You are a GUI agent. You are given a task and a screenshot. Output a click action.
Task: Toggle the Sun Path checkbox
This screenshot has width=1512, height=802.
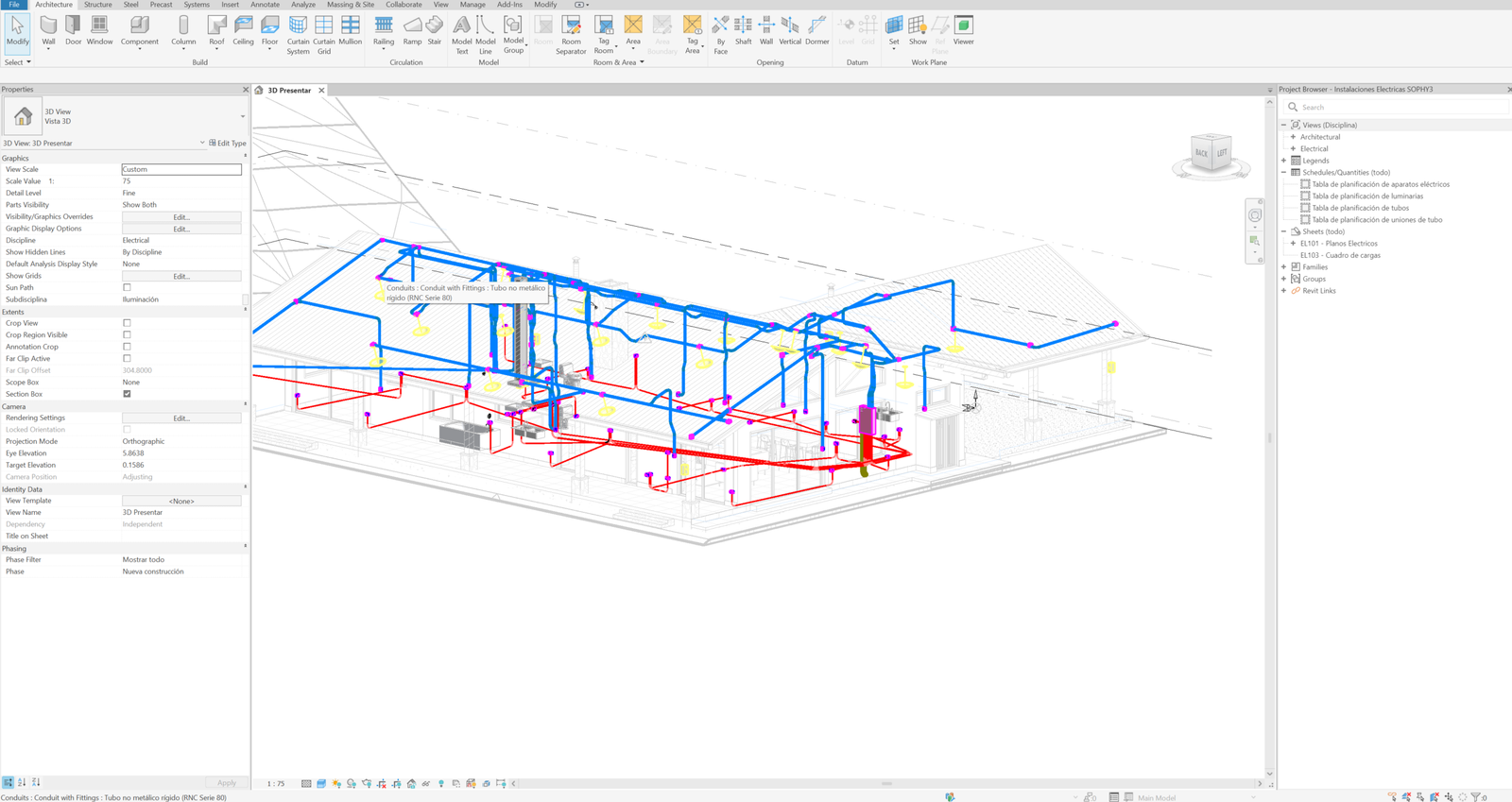click(x=127, y=288)
